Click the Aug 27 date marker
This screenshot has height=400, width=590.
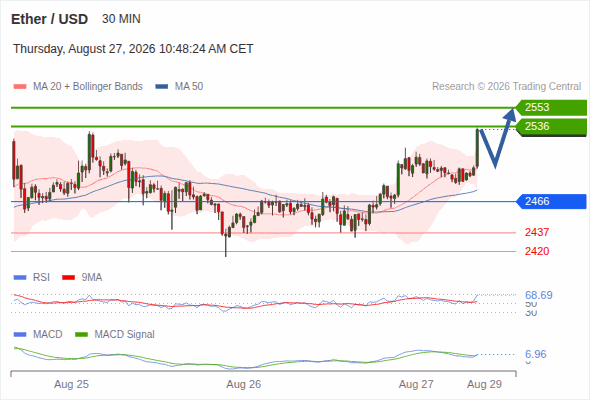[x=416, y=384]
